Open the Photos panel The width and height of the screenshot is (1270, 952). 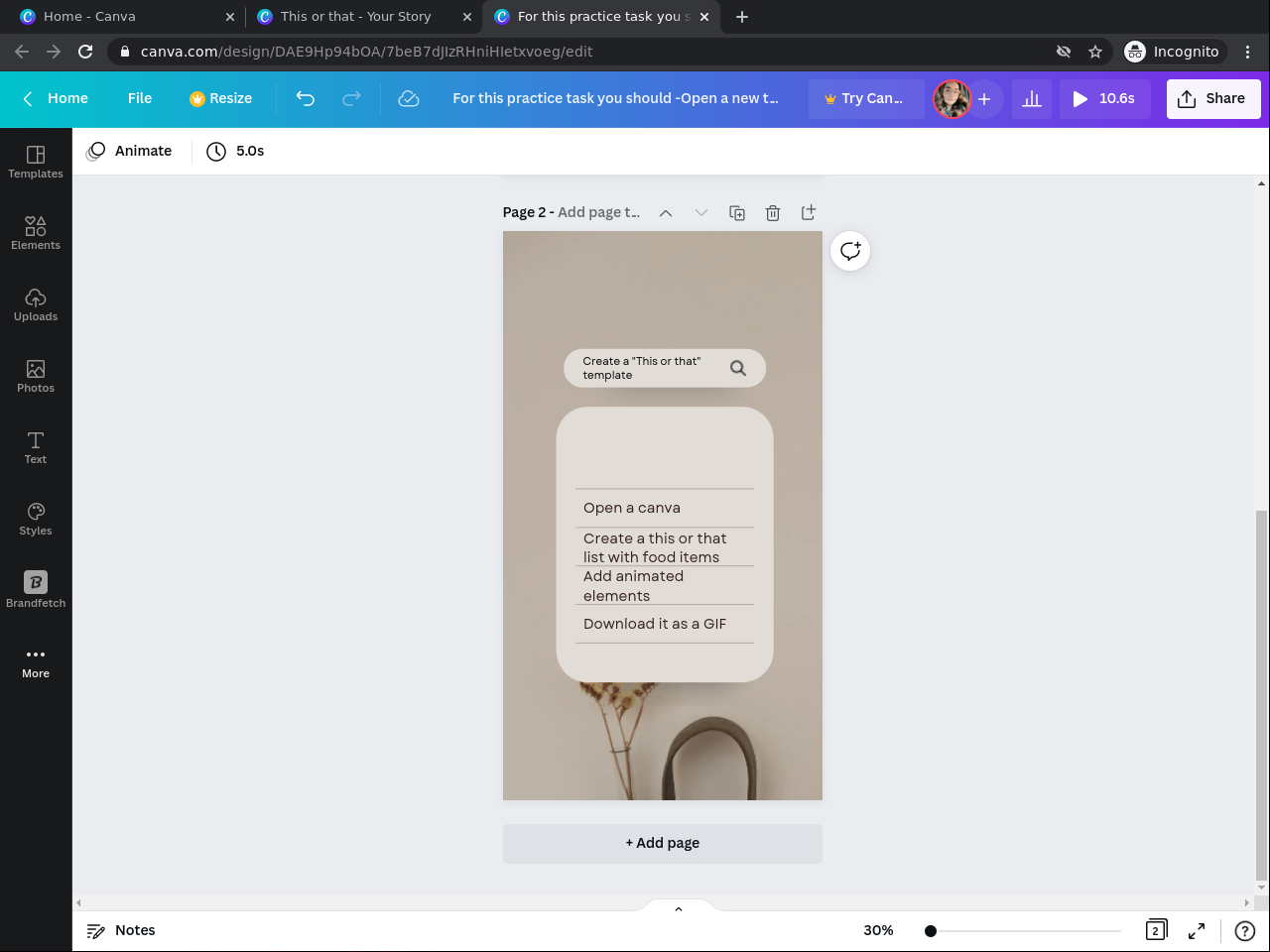tap(36, 376)
